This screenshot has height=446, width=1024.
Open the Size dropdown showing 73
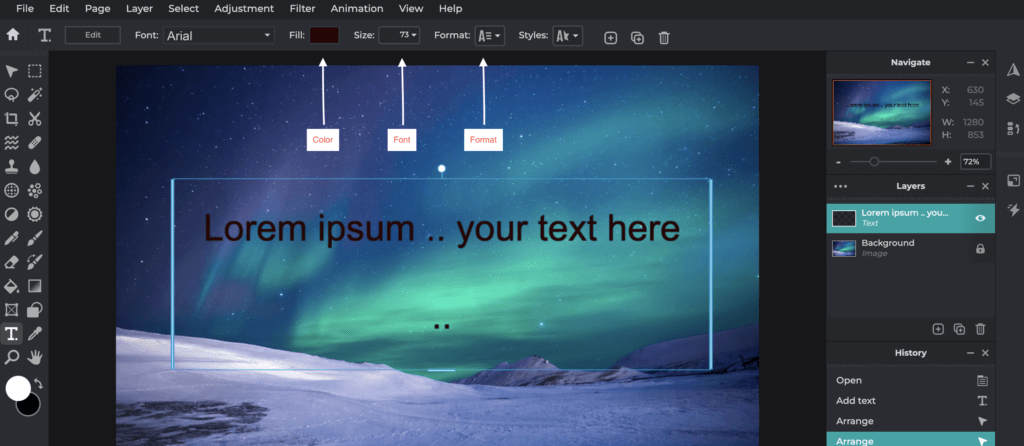(x=399, y=35)
